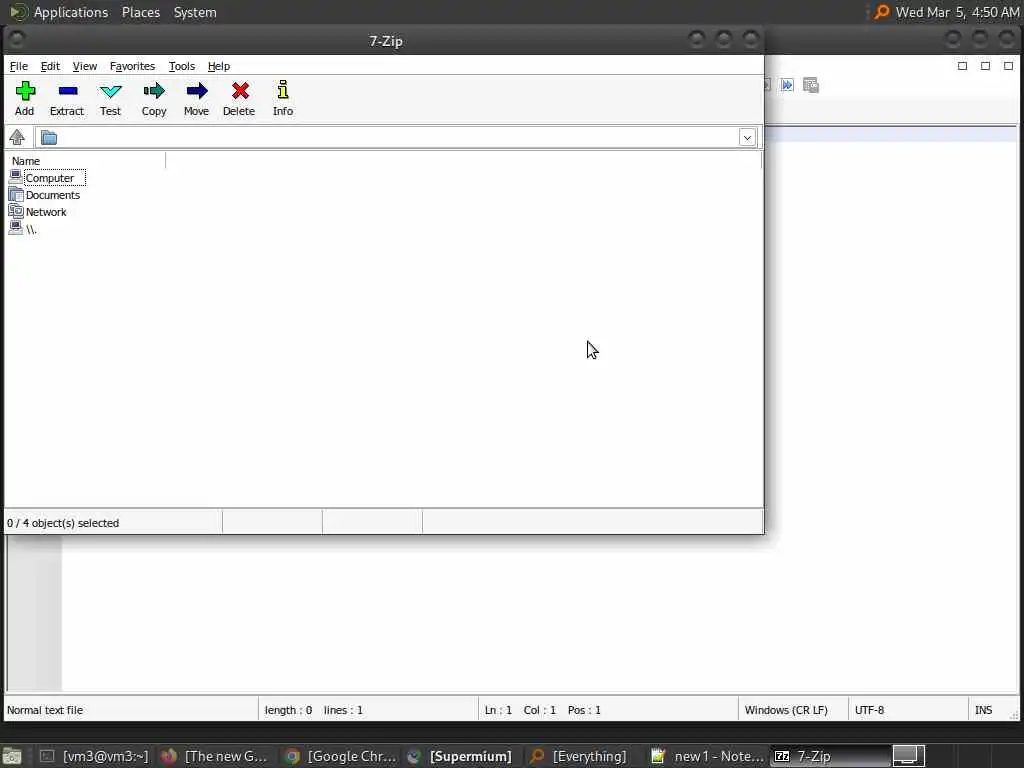1024x768 pixels.
Task: Click 'length : 0 lines : 1' in the status bar
Action: click(x=313, y=710)
